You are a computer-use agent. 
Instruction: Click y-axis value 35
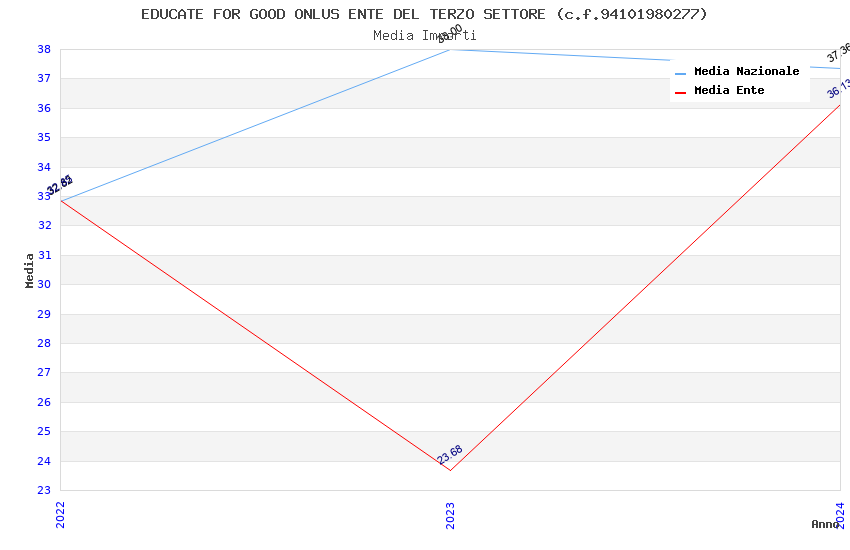[x=44, y=138]
